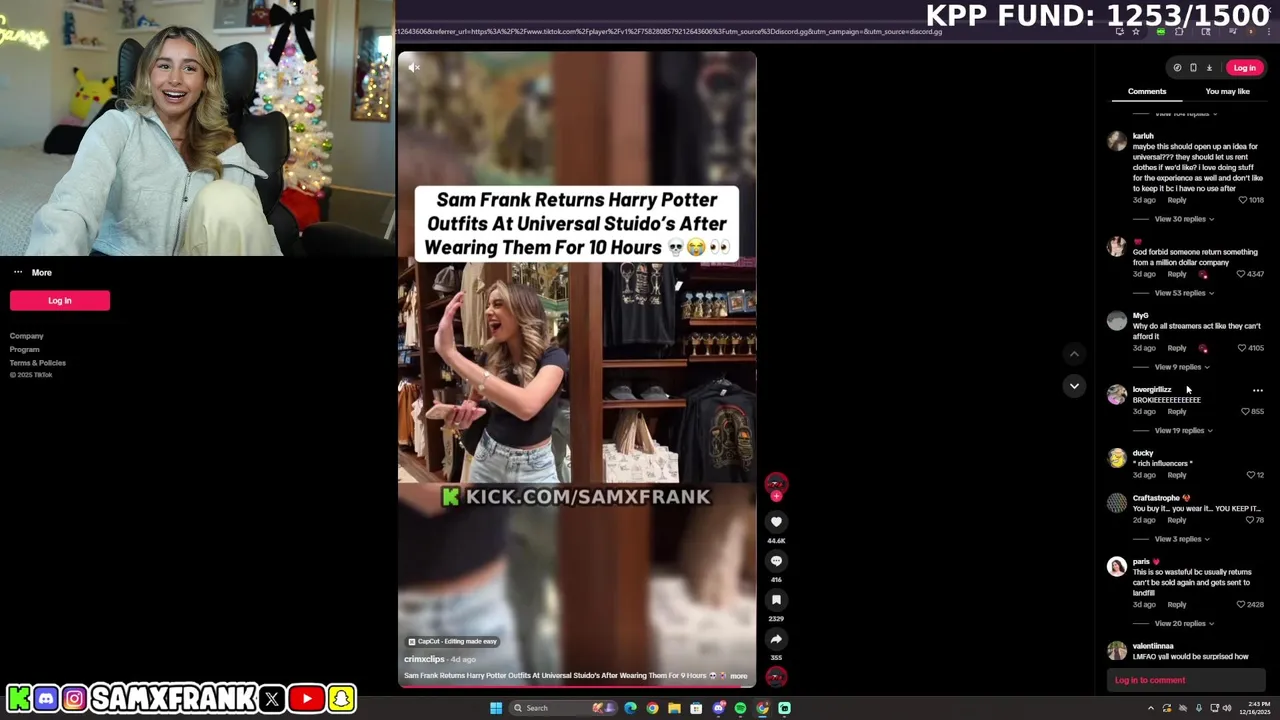Unmute the TikTok video with speaker icon
Viewport: 1280px width, 720px height.
(414, 68)
